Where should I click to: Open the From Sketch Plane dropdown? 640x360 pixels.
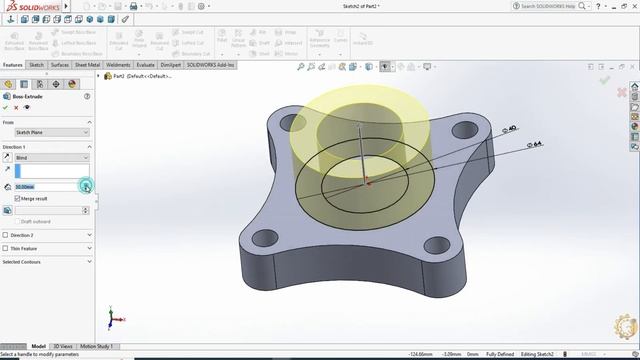(52, 132)
